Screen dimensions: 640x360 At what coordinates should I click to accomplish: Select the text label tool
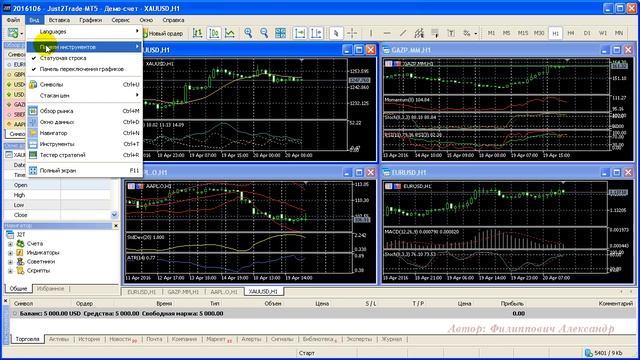point(451,33)
